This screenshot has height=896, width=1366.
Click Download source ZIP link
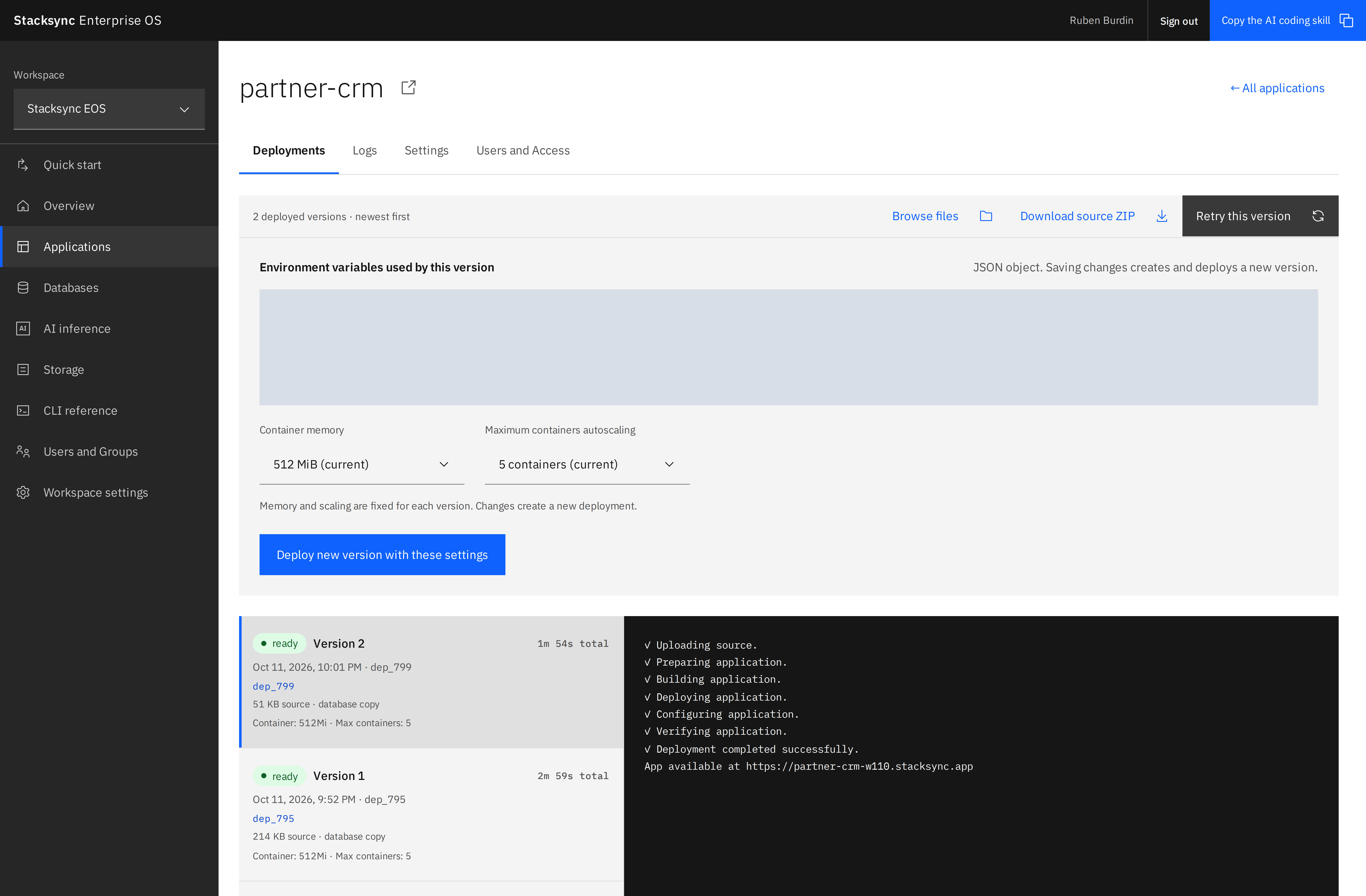(1077, 216)
